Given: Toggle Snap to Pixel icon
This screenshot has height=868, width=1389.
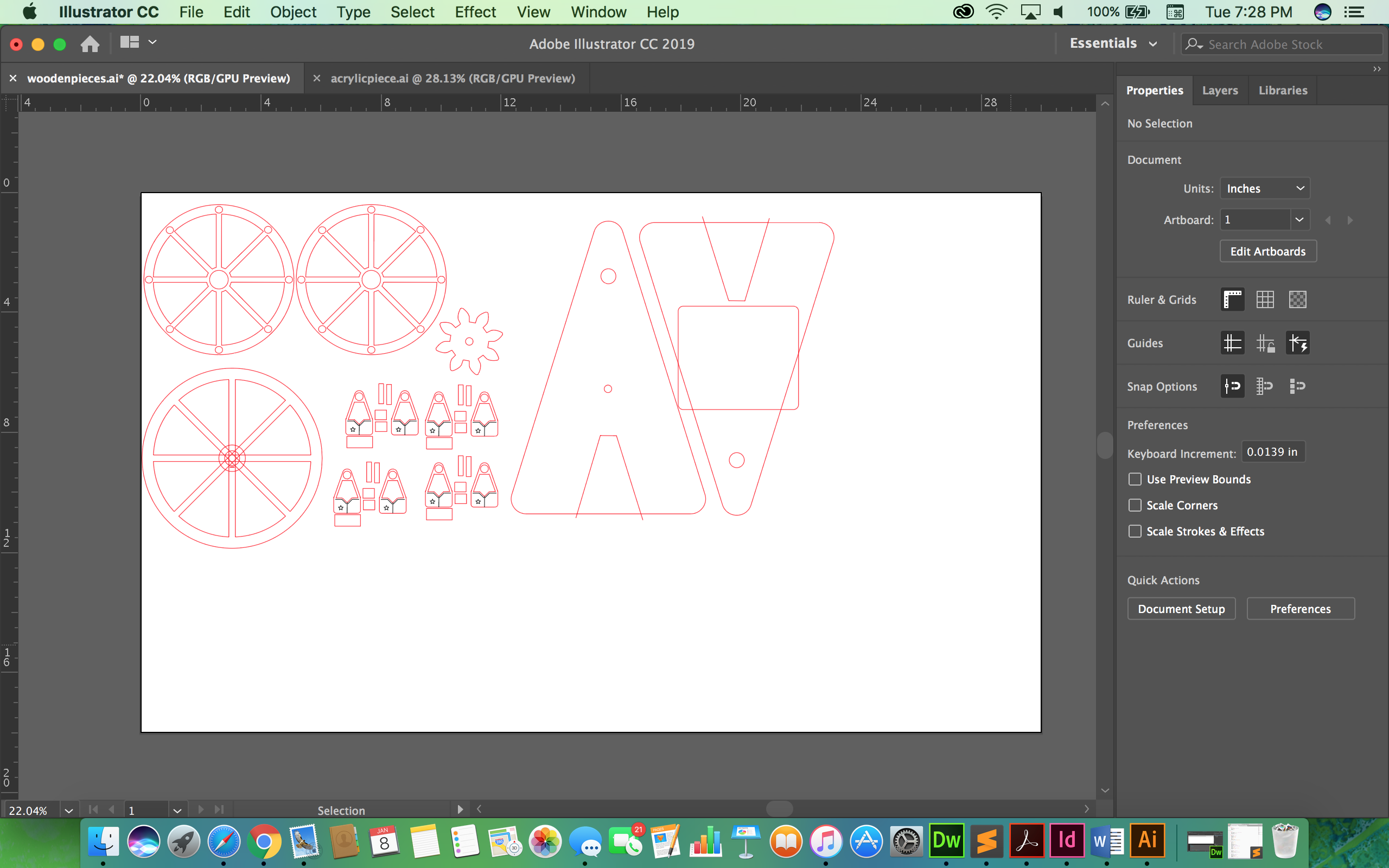Looking at the screenshot, I should 1297,386.
